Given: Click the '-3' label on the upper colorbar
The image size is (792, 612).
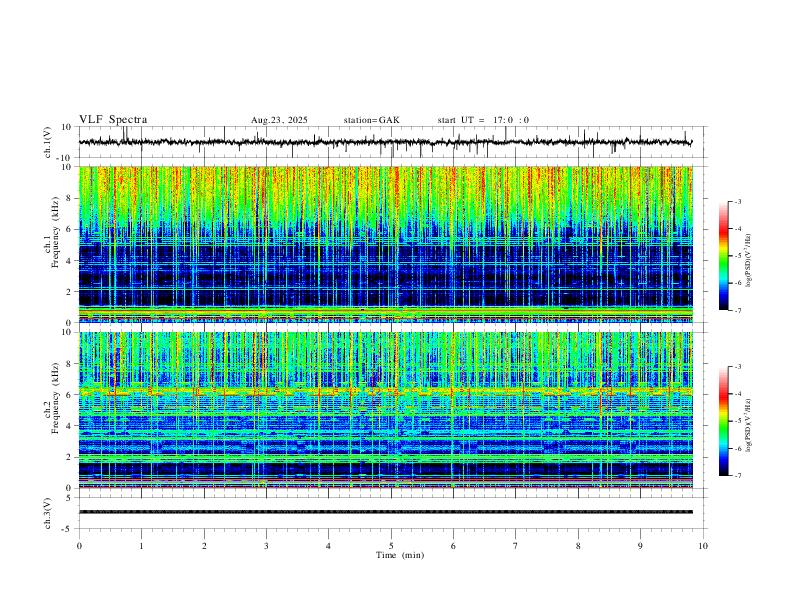Looking at the screenshot, I should [737, 201].
